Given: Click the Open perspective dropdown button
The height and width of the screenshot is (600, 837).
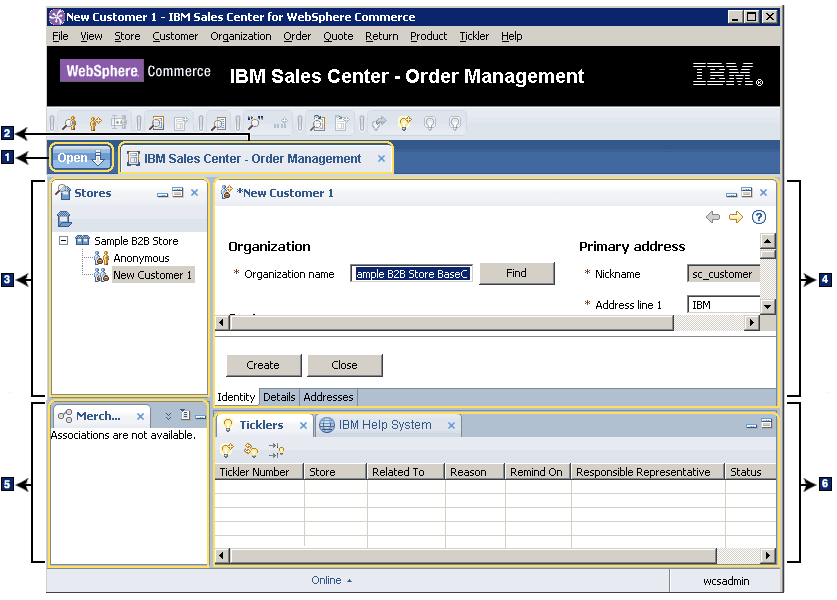Looking at the screenshot, I should [81, 158].
